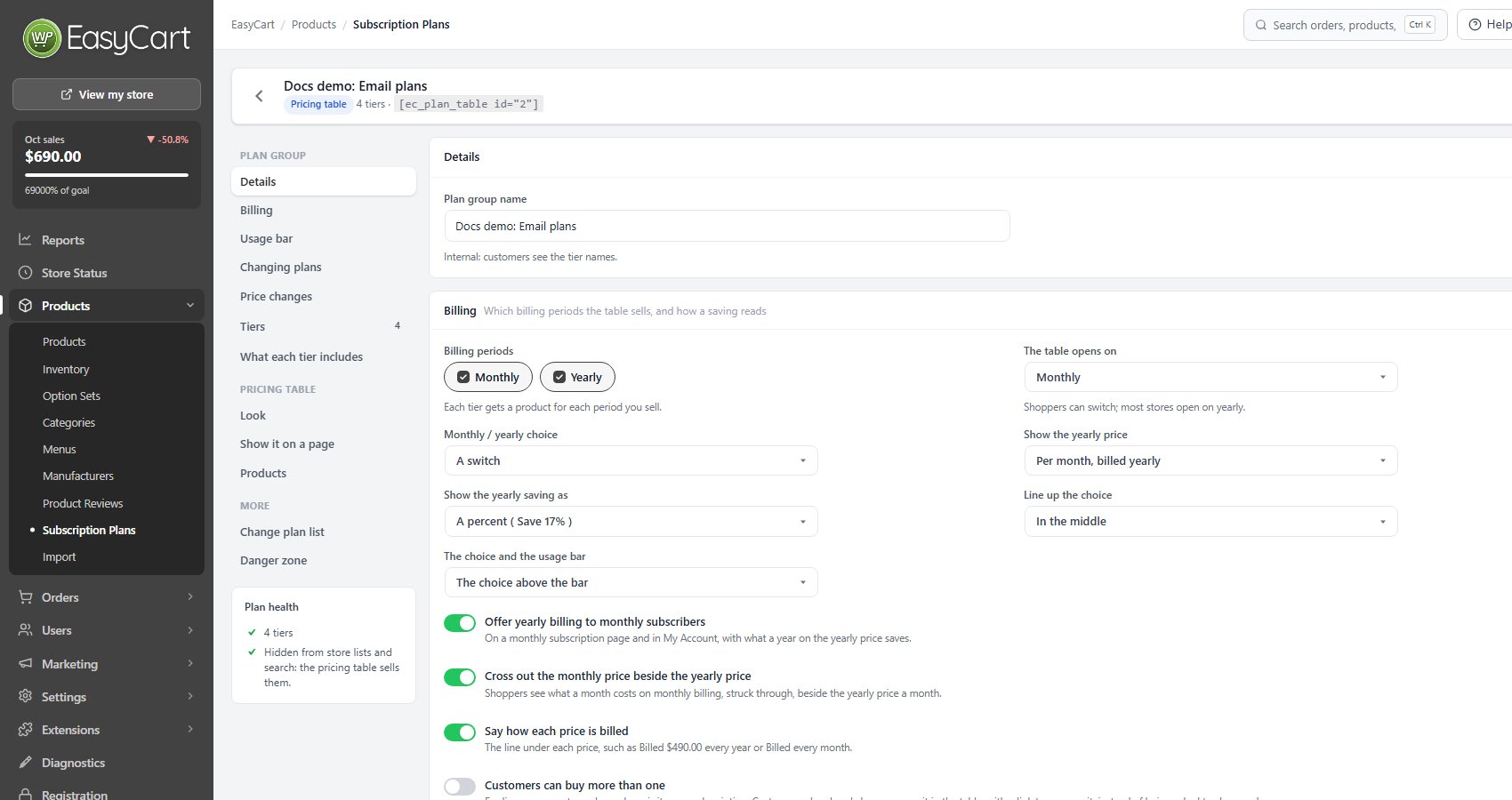Toggle Say how each price is billed
Image resolution: width=1512 pixels, height=800 pixels.
tap(460, 732)
